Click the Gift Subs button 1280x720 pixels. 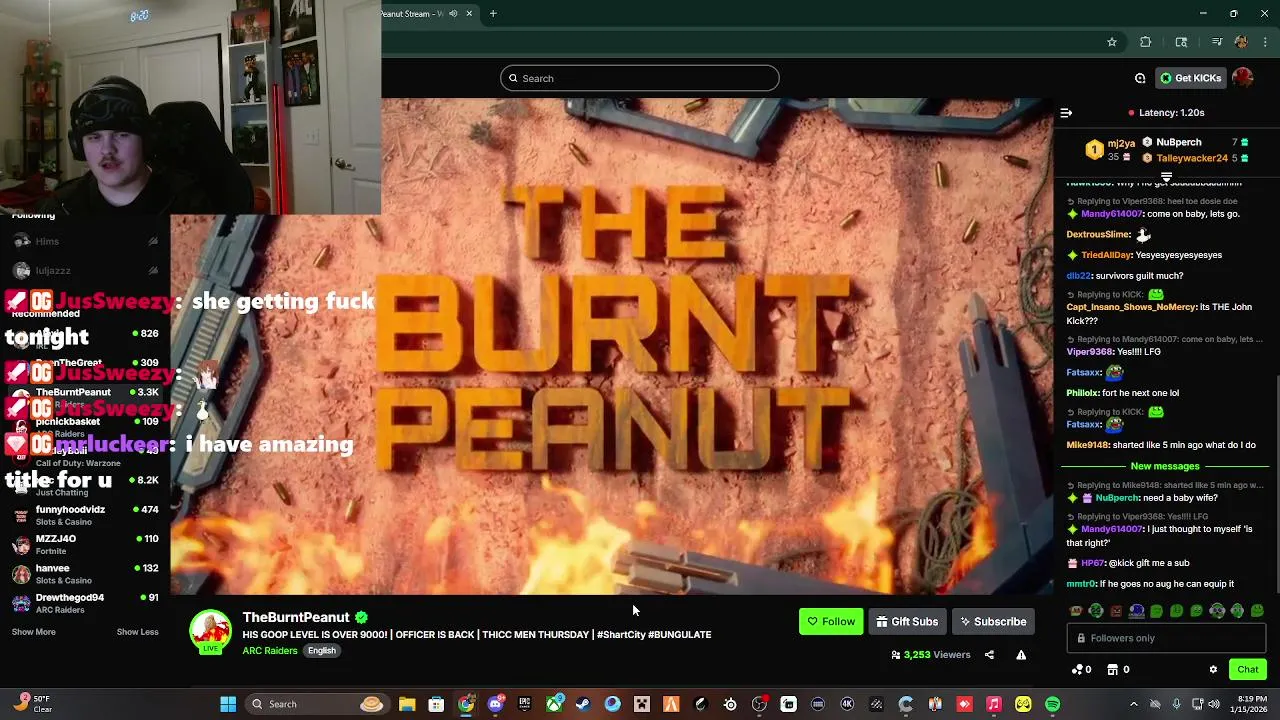[907, 622]
